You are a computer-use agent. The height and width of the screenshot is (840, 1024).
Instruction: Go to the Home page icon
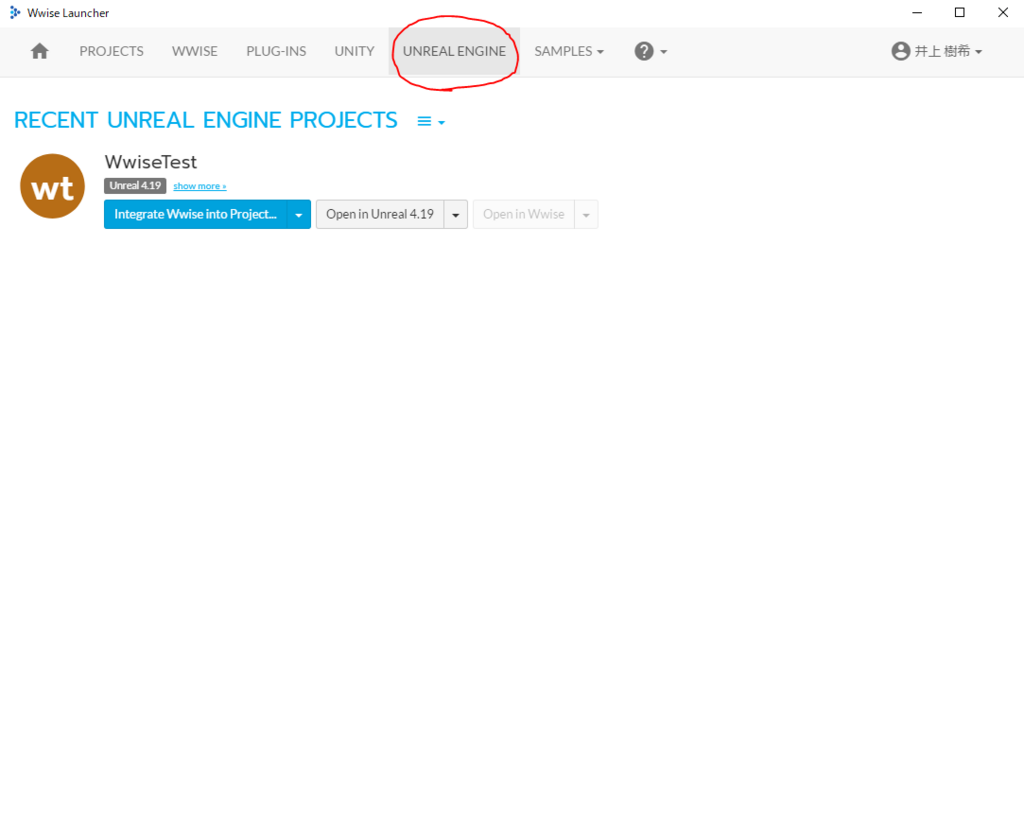39,51
